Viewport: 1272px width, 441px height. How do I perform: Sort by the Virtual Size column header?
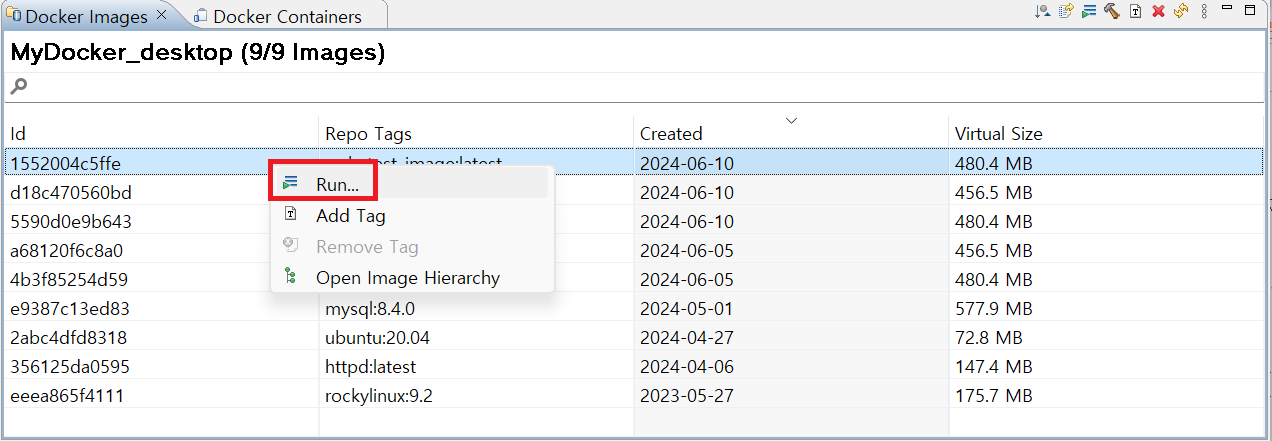(998, 133)
